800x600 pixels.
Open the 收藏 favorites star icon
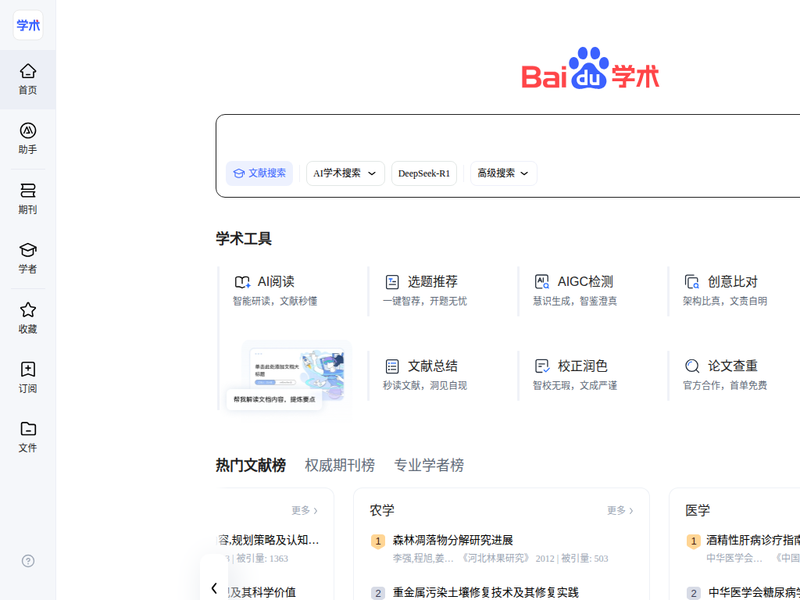(28, 310)
